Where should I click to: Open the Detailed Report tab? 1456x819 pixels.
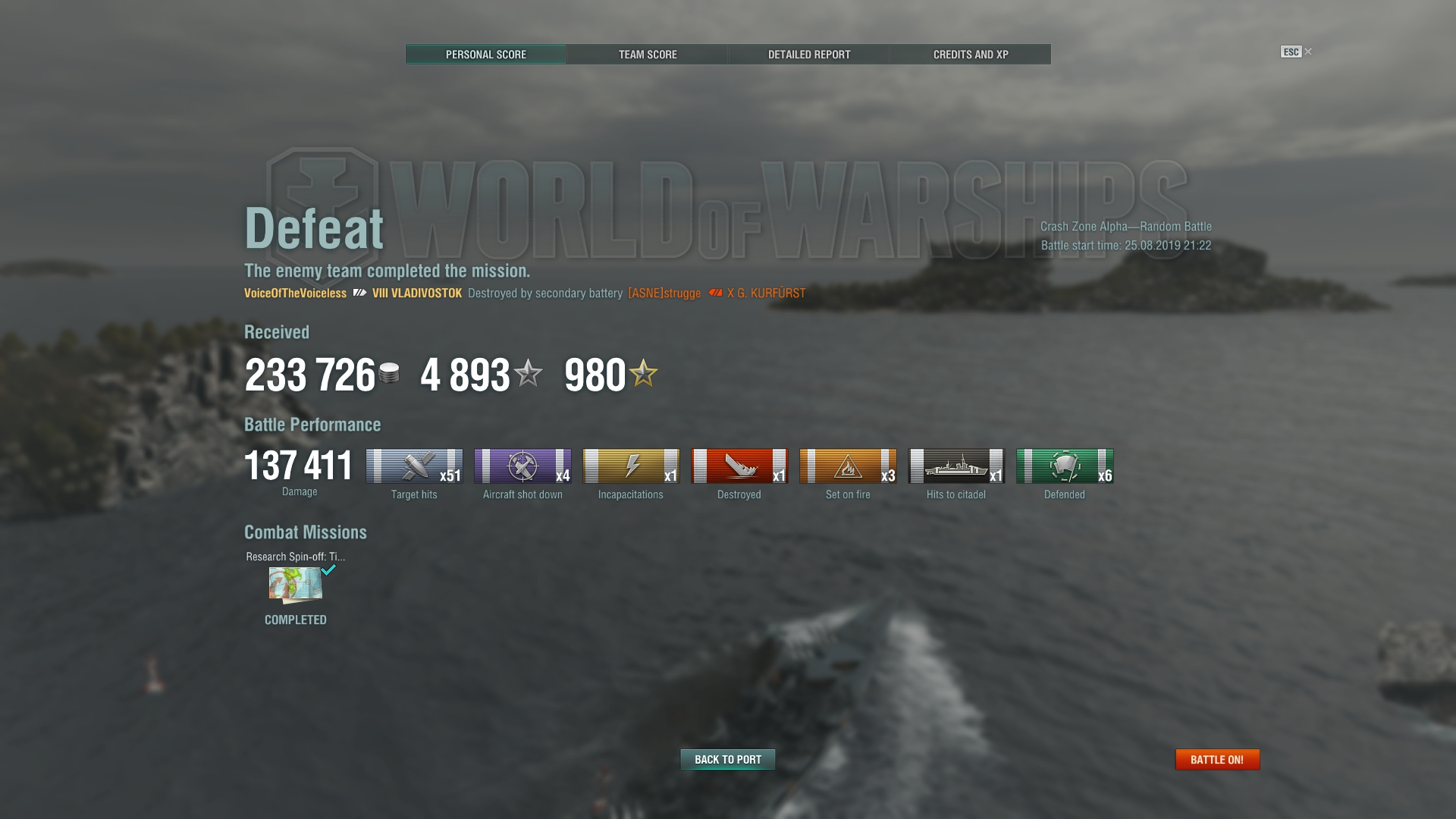(809, 55)
